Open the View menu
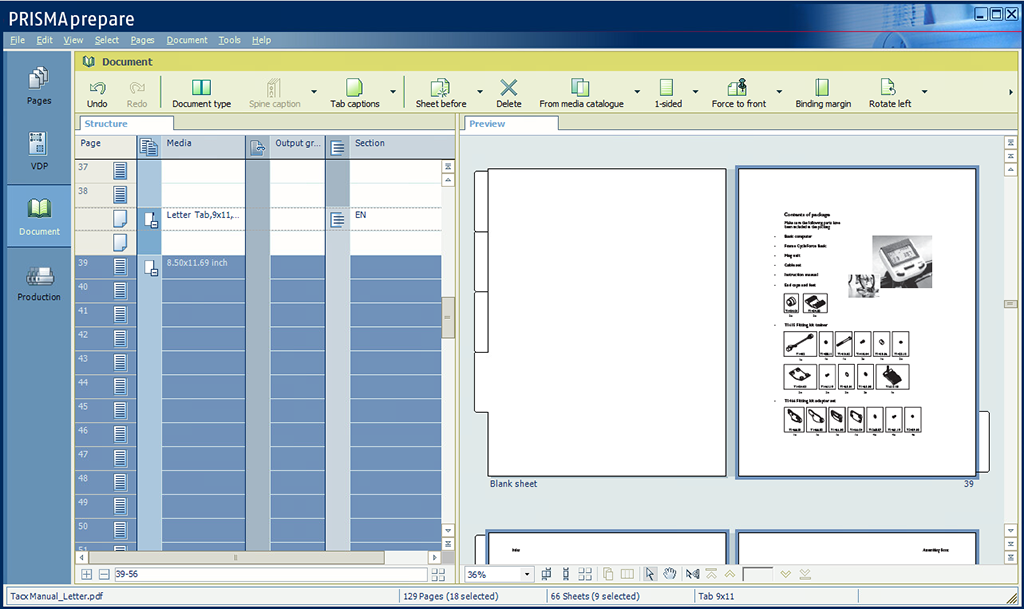This screenshot has height=609, width=1024. click(73, 40)
